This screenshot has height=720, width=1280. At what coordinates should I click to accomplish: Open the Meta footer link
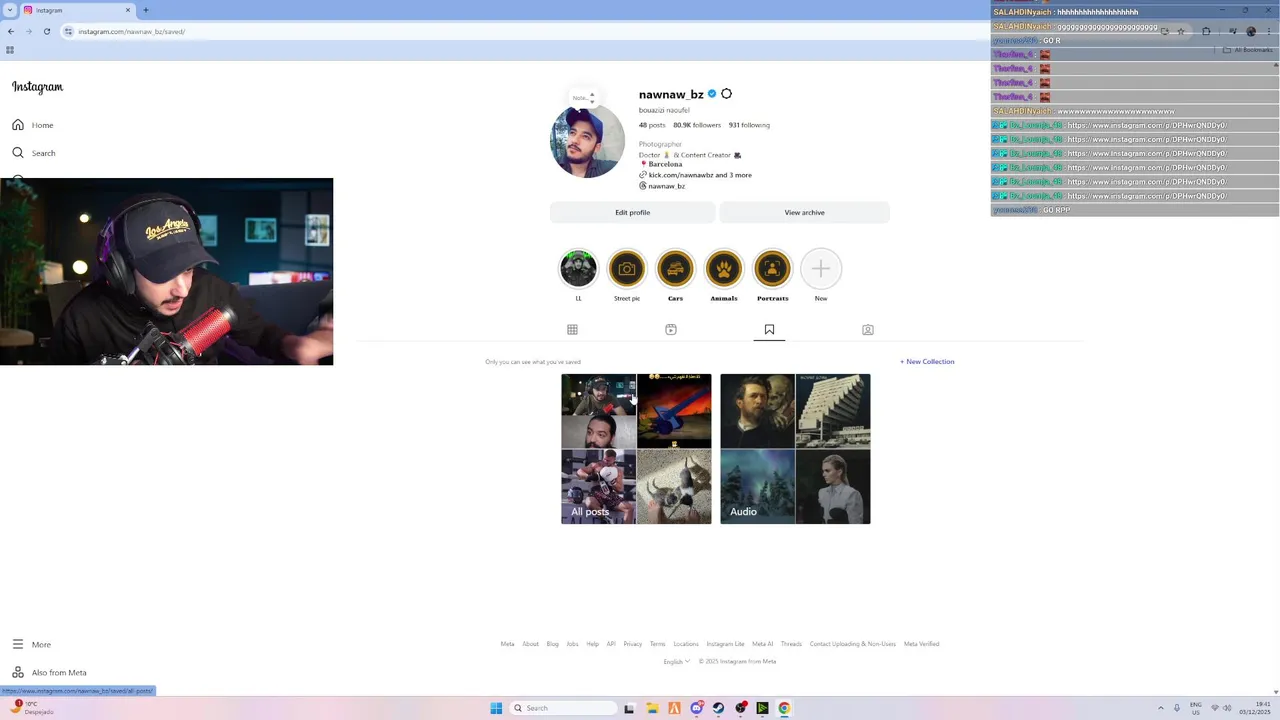[507, 644]
